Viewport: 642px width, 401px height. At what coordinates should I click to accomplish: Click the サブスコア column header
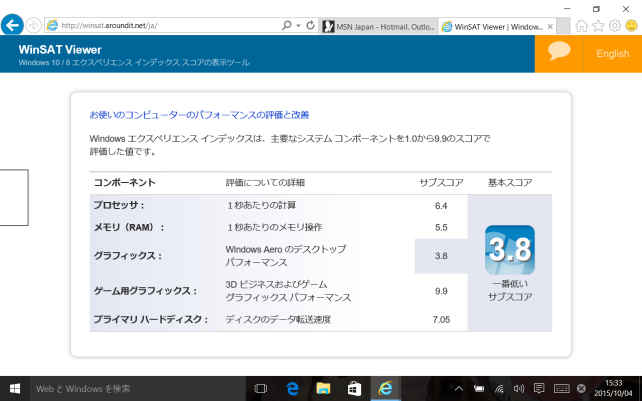point(441,183)
